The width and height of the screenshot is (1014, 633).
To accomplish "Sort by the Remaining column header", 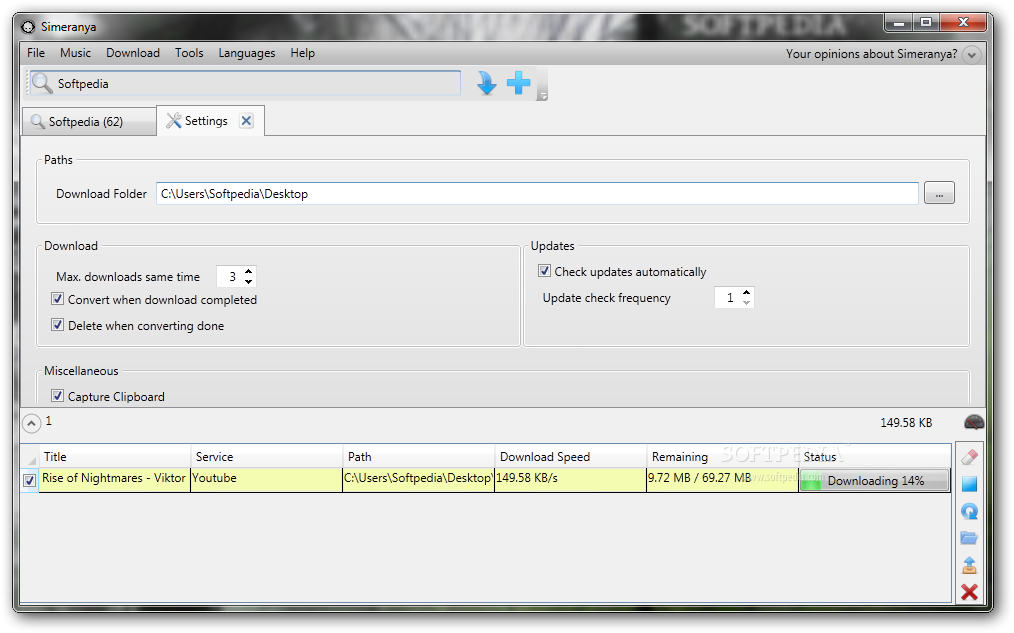I will [722, 456].
